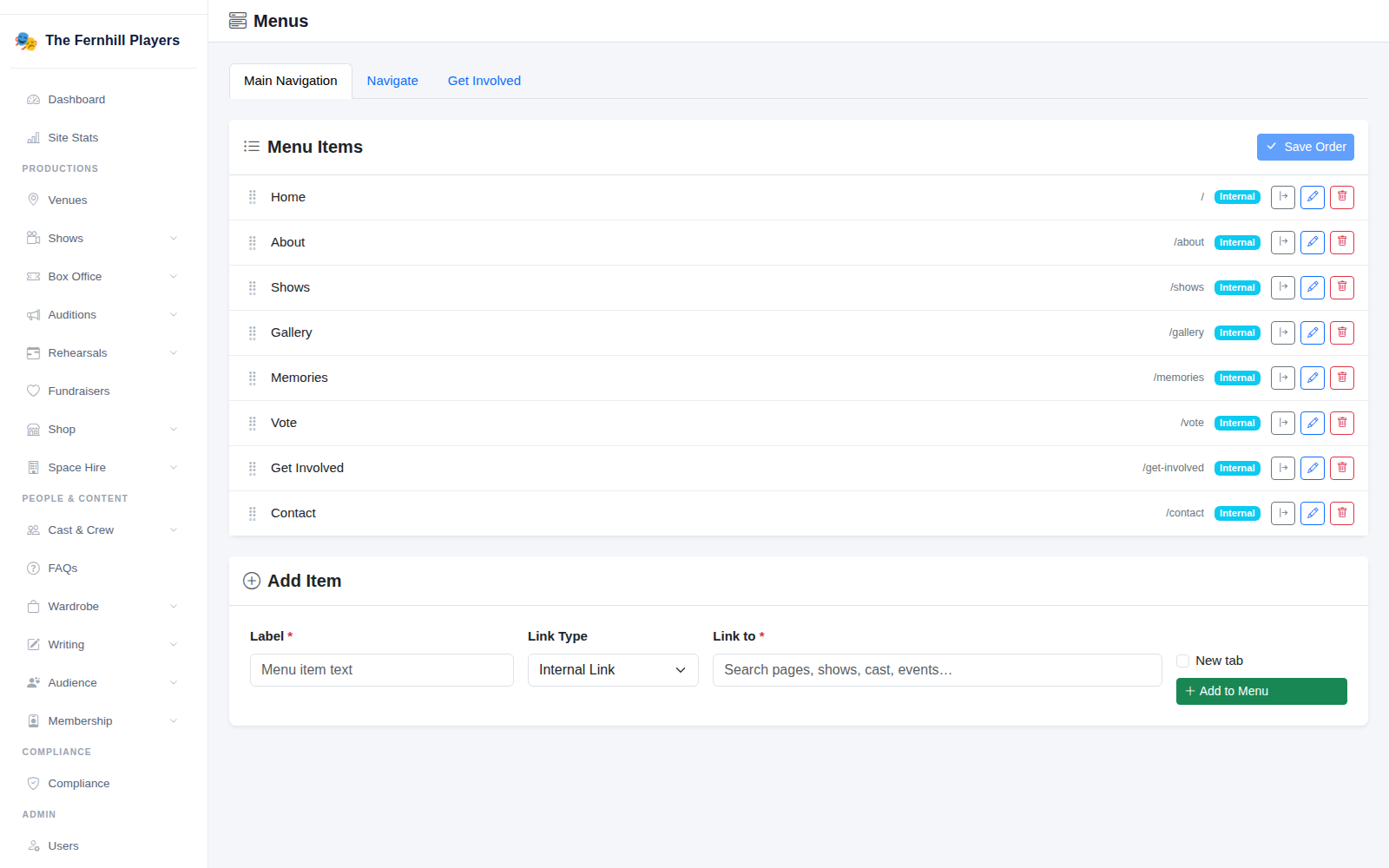Screen dimensions: 1389x868
Task: Switch to the Get Involved tab
Action: [x=484, y=81]
